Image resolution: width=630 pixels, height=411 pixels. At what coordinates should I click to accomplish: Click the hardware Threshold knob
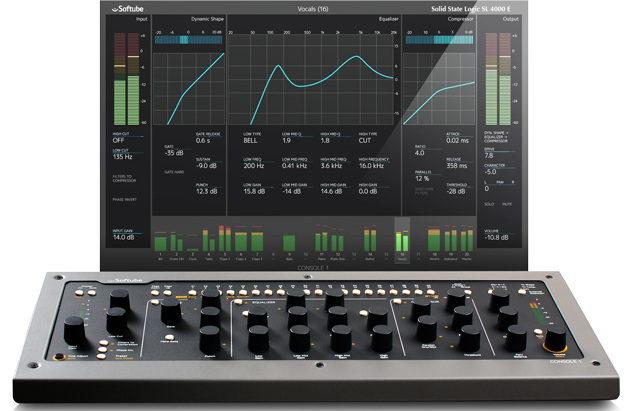click(470, 339)
